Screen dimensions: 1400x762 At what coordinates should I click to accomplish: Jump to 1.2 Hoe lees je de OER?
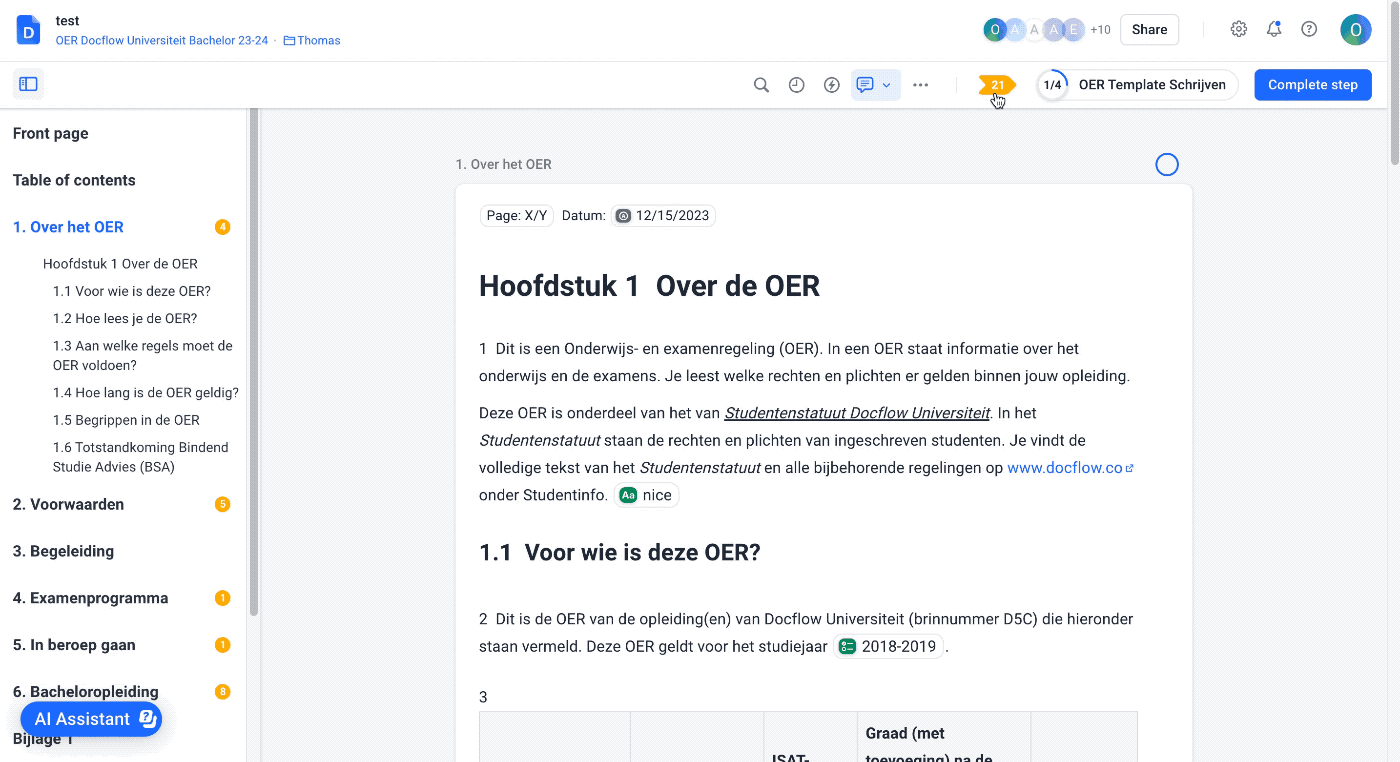[x=125, y=318]
